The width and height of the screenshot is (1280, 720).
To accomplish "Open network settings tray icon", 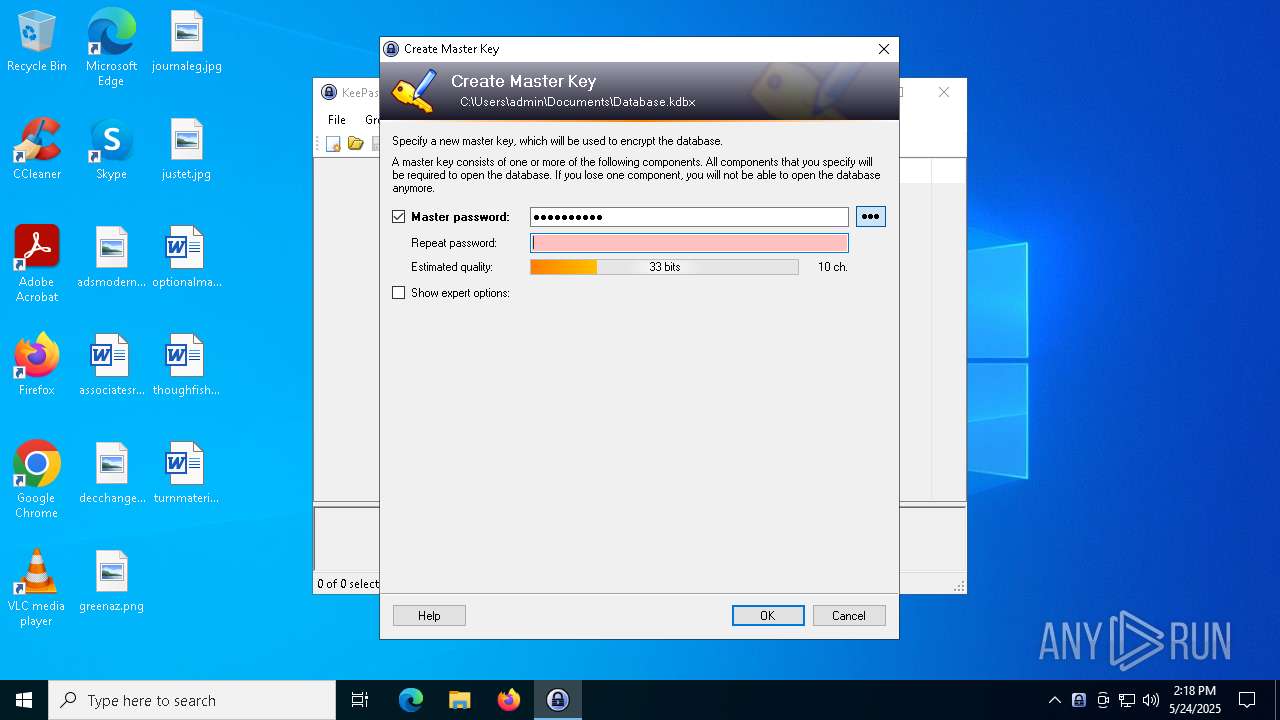I will click(x=1127, y=700).
